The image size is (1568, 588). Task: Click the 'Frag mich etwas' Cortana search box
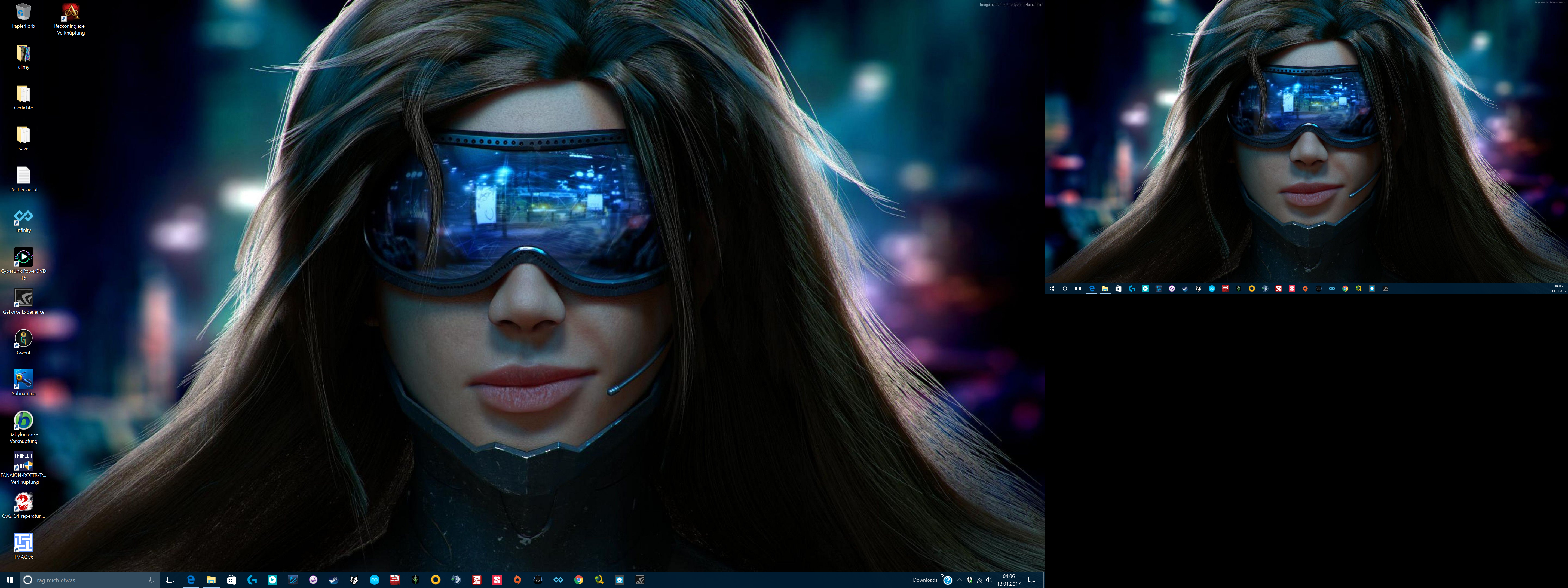(90, 580)
